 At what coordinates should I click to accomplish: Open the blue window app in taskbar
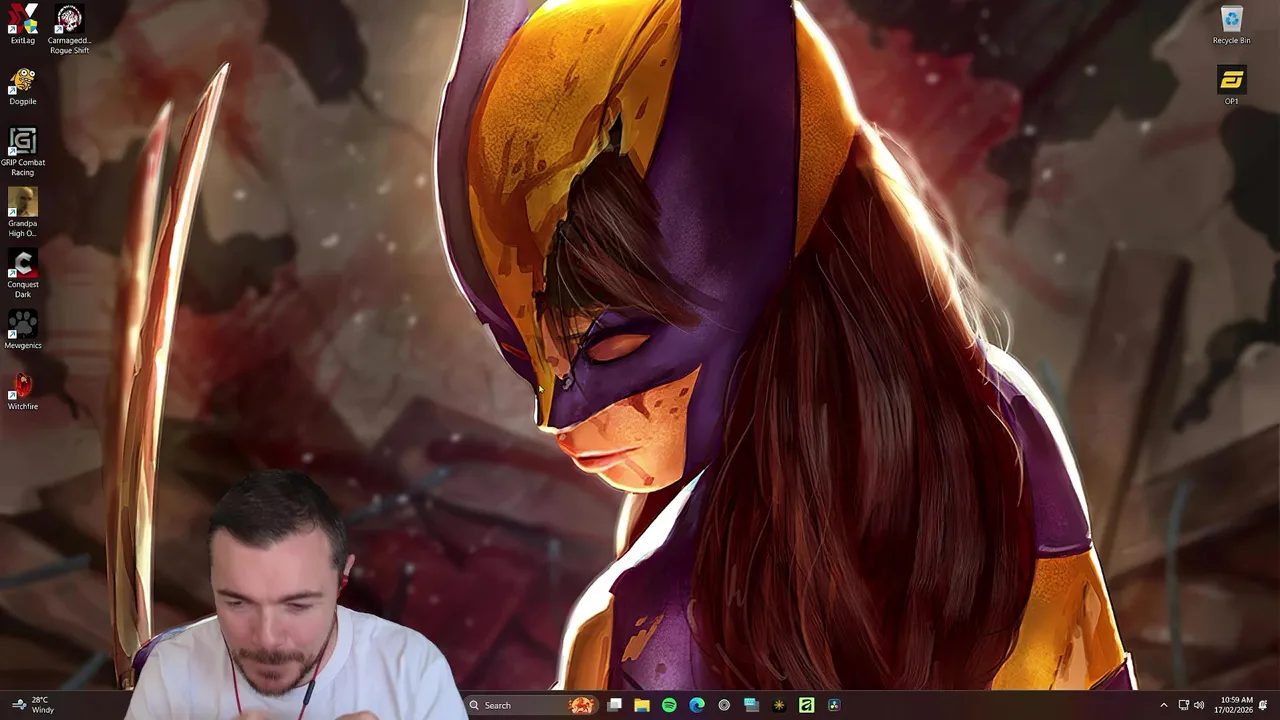pos(751,705)
